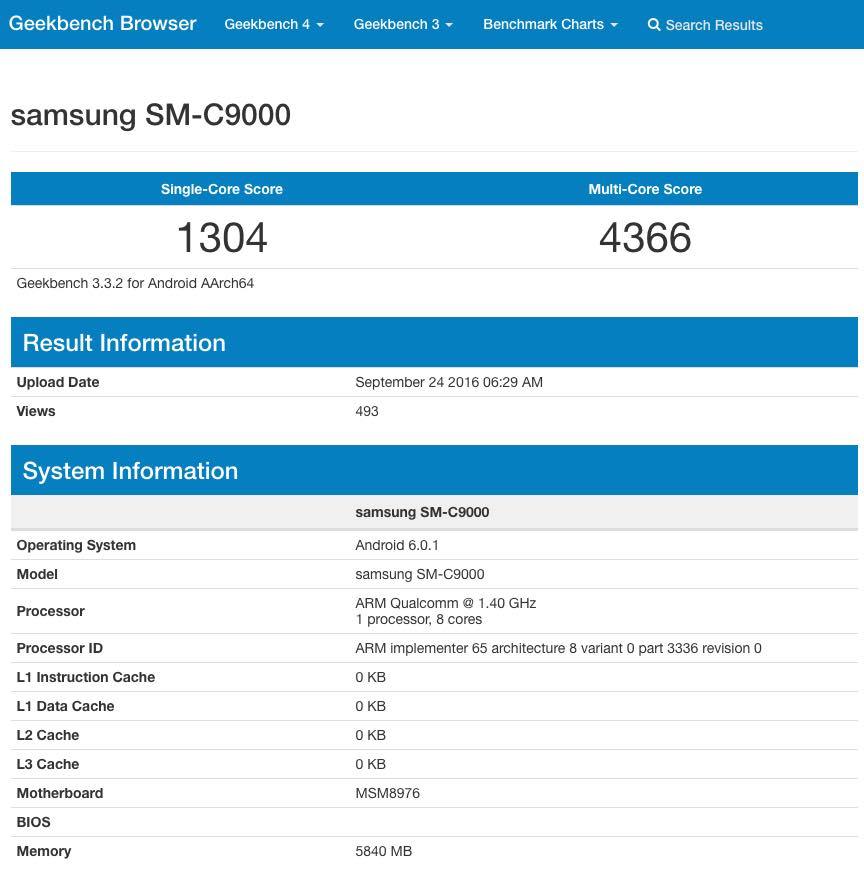This screenshot has width=864, height=881.
Task: Click the Upload Date label
Action: click(58, 382)
